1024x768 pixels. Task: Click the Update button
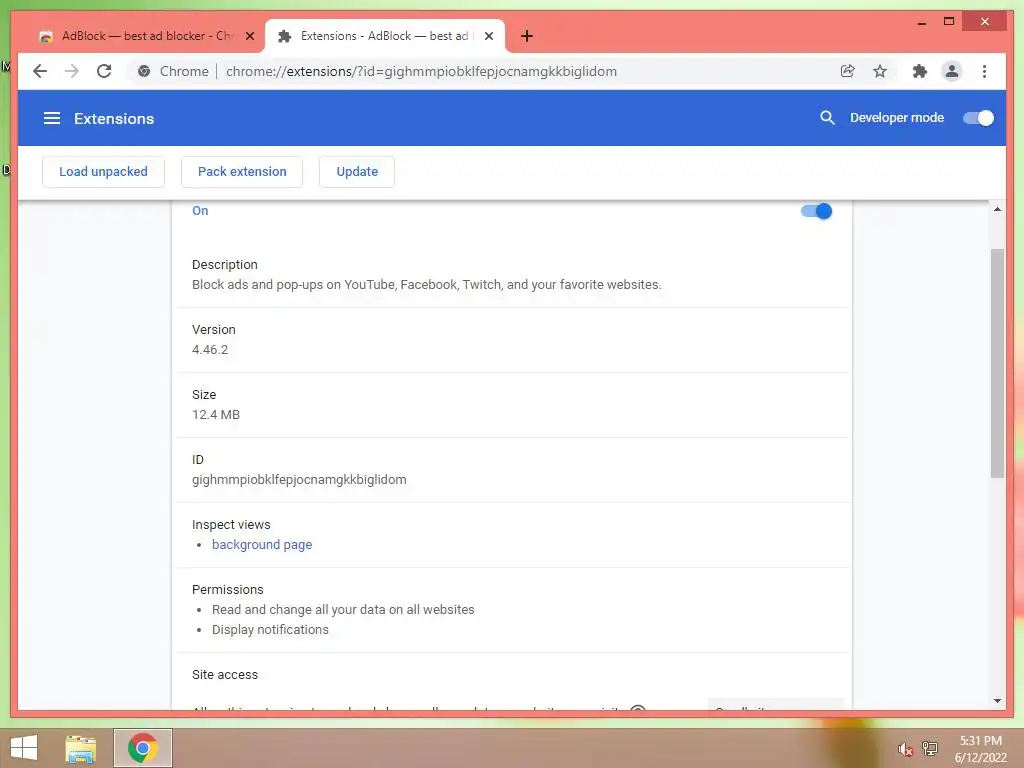(357, 172)
